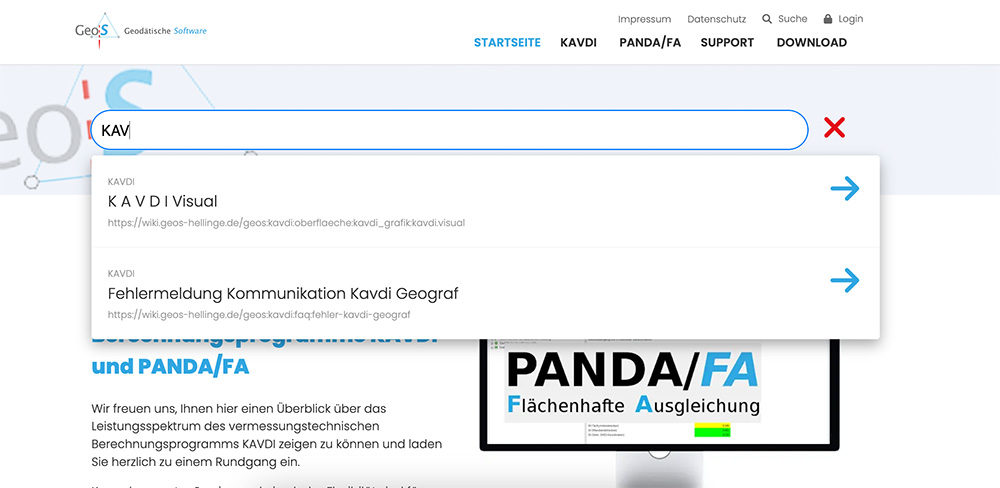Screen dimensions: 1000x488
Task: Click into the search field containing KAV
Action: 450,130
